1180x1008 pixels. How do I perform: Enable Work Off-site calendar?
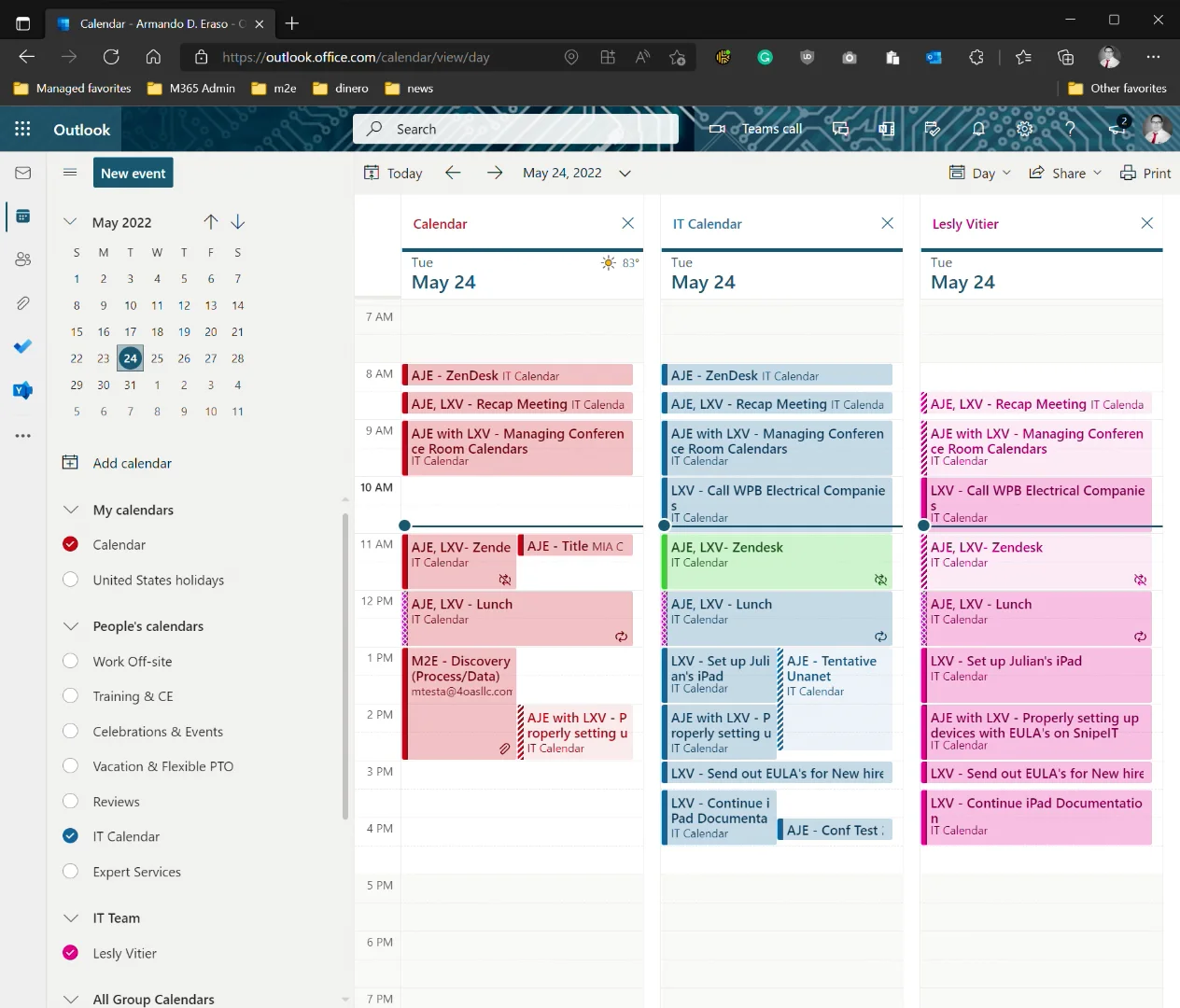(70, 661)
